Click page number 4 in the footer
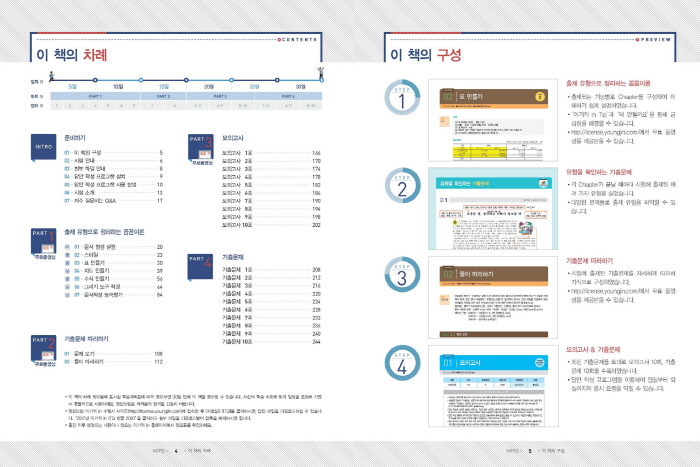Viewport: 700px width, 467px height. (x=176, y=451)
